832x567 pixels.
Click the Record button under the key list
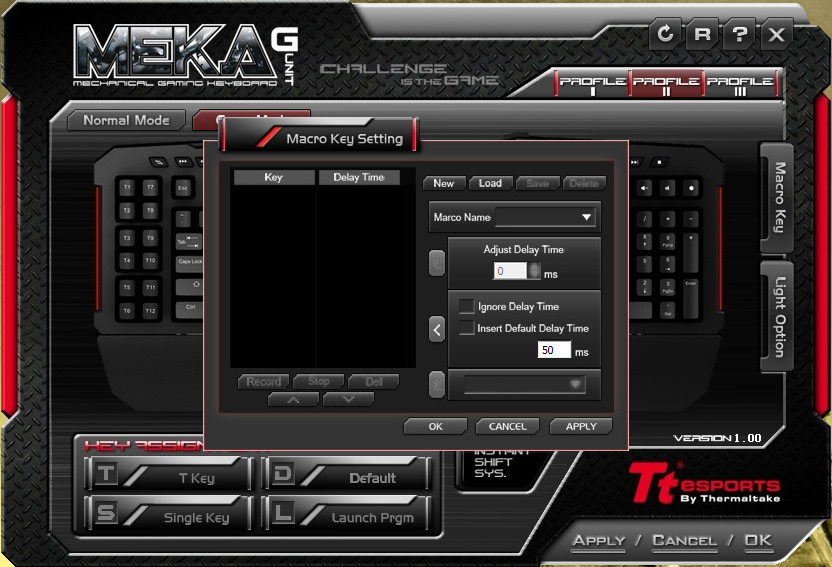point(264,381)
